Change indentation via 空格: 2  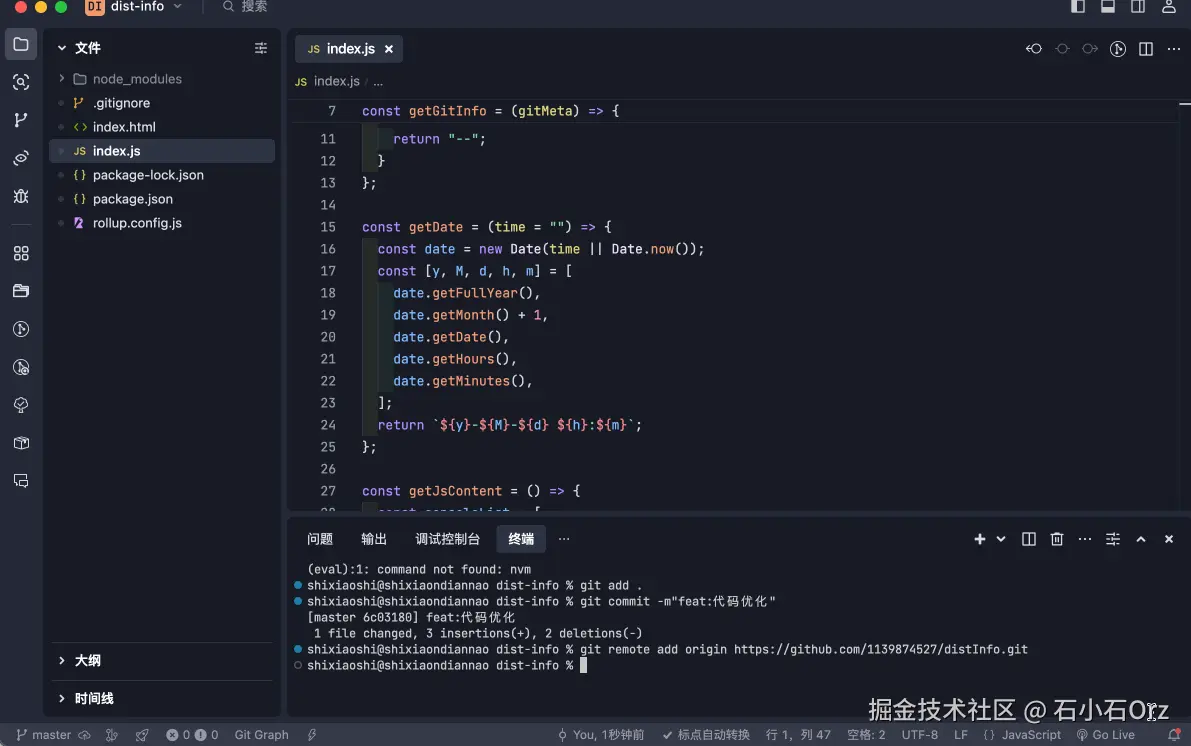(x=866, y=735)
